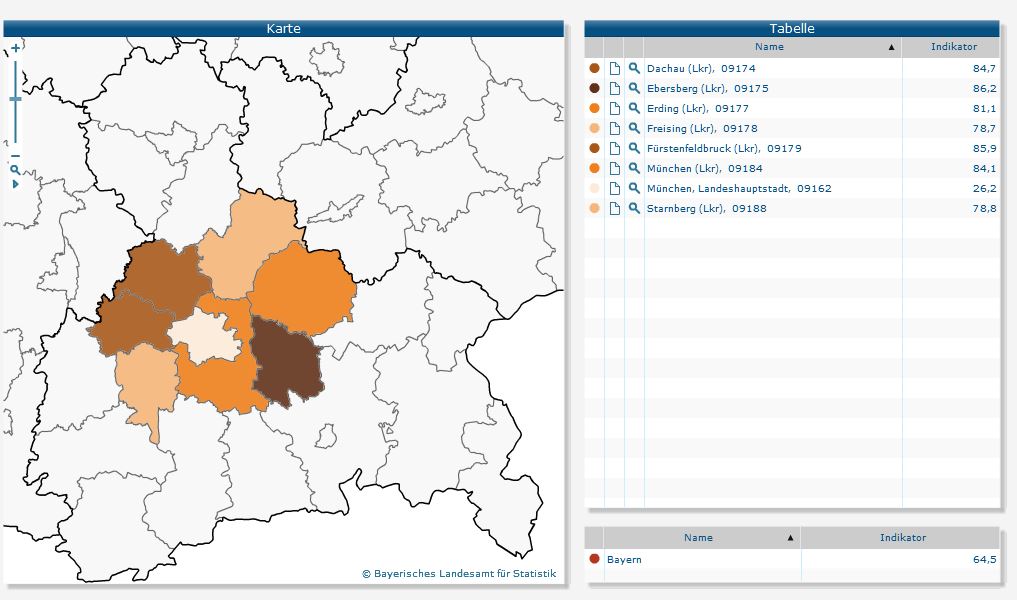Zoom to Freising (Lkr) with its magnifier icon
This screenshot has width=1017, height=600.
coord(634,128)
